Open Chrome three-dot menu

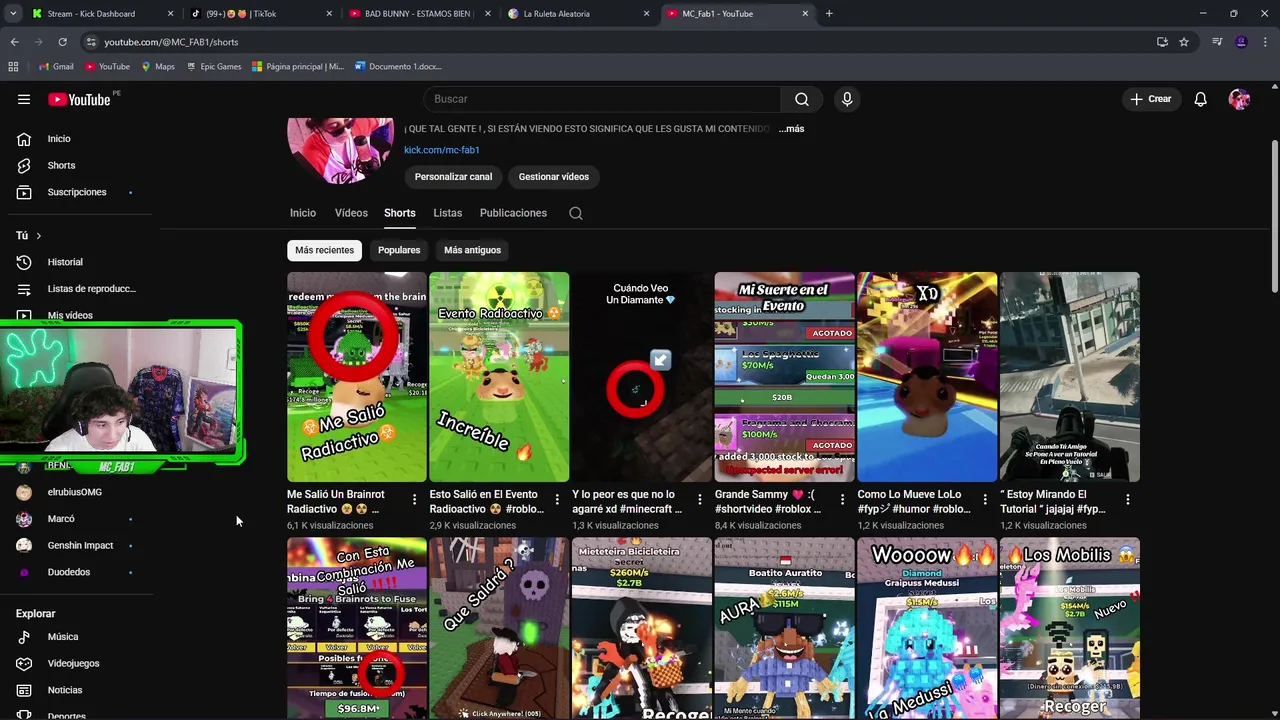click(x=1266, y=42)
